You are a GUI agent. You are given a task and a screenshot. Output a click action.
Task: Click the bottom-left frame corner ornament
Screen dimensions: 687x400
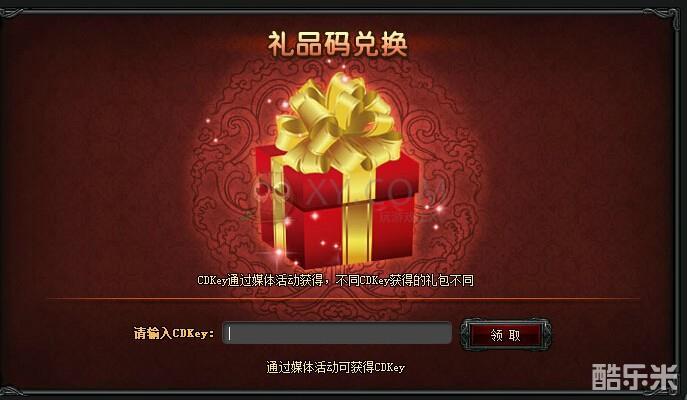point(11,391)
